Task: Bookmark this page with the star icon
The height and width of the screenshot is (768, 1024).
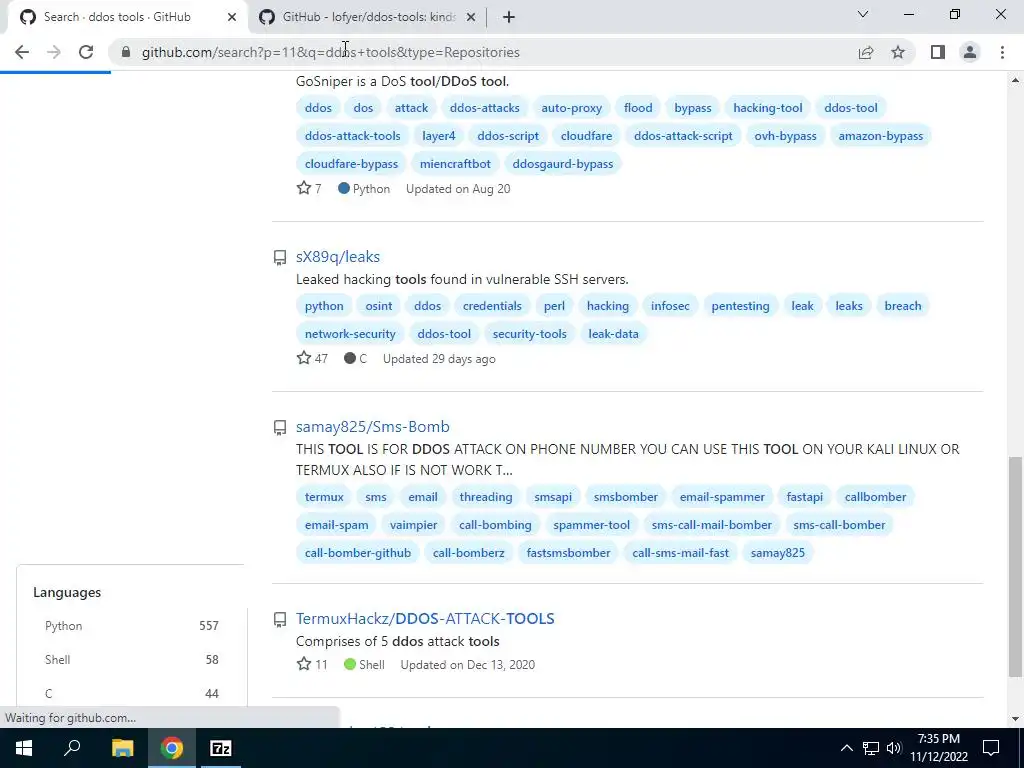Action: (x=898, y=52)
